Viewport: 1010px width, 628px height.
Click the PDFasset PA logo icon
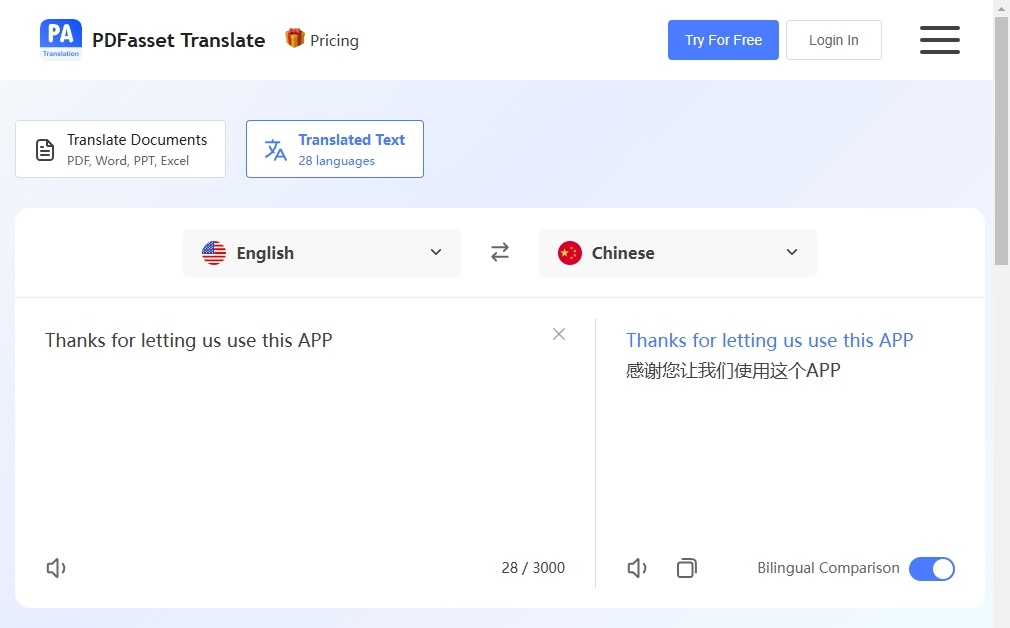61,39
